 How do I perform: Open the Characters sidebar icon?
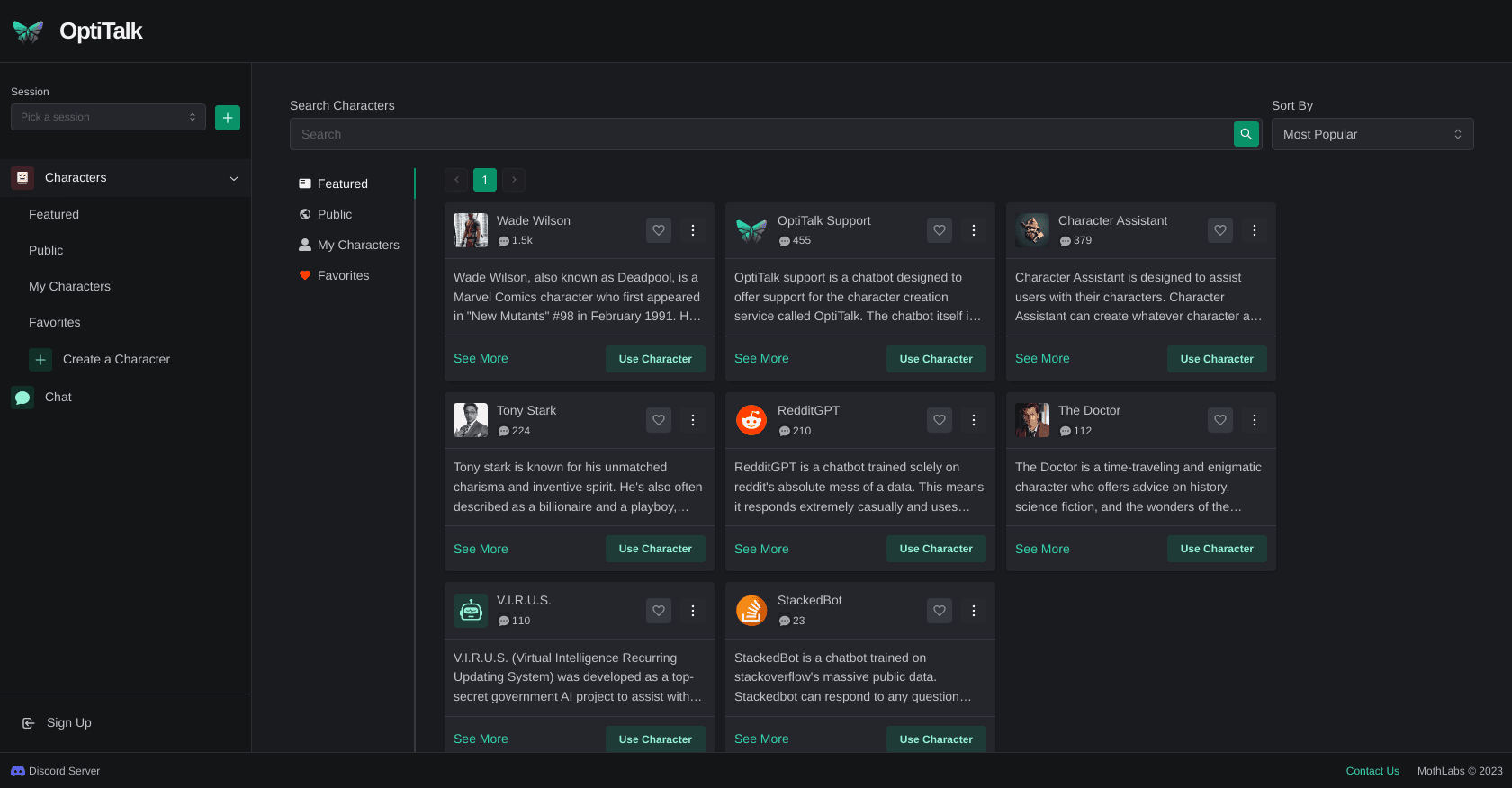click(x=22, y=178)
